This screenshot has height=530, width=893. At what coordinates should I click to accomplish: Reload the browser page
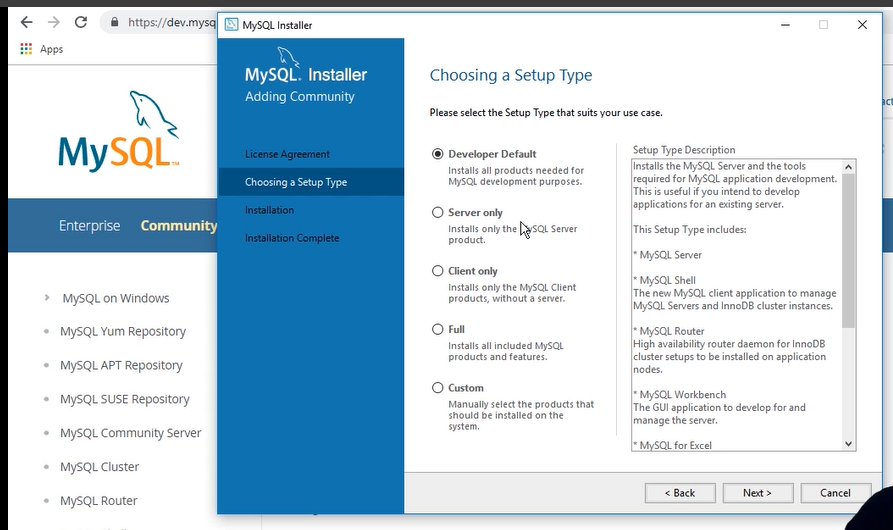[81, 22]
